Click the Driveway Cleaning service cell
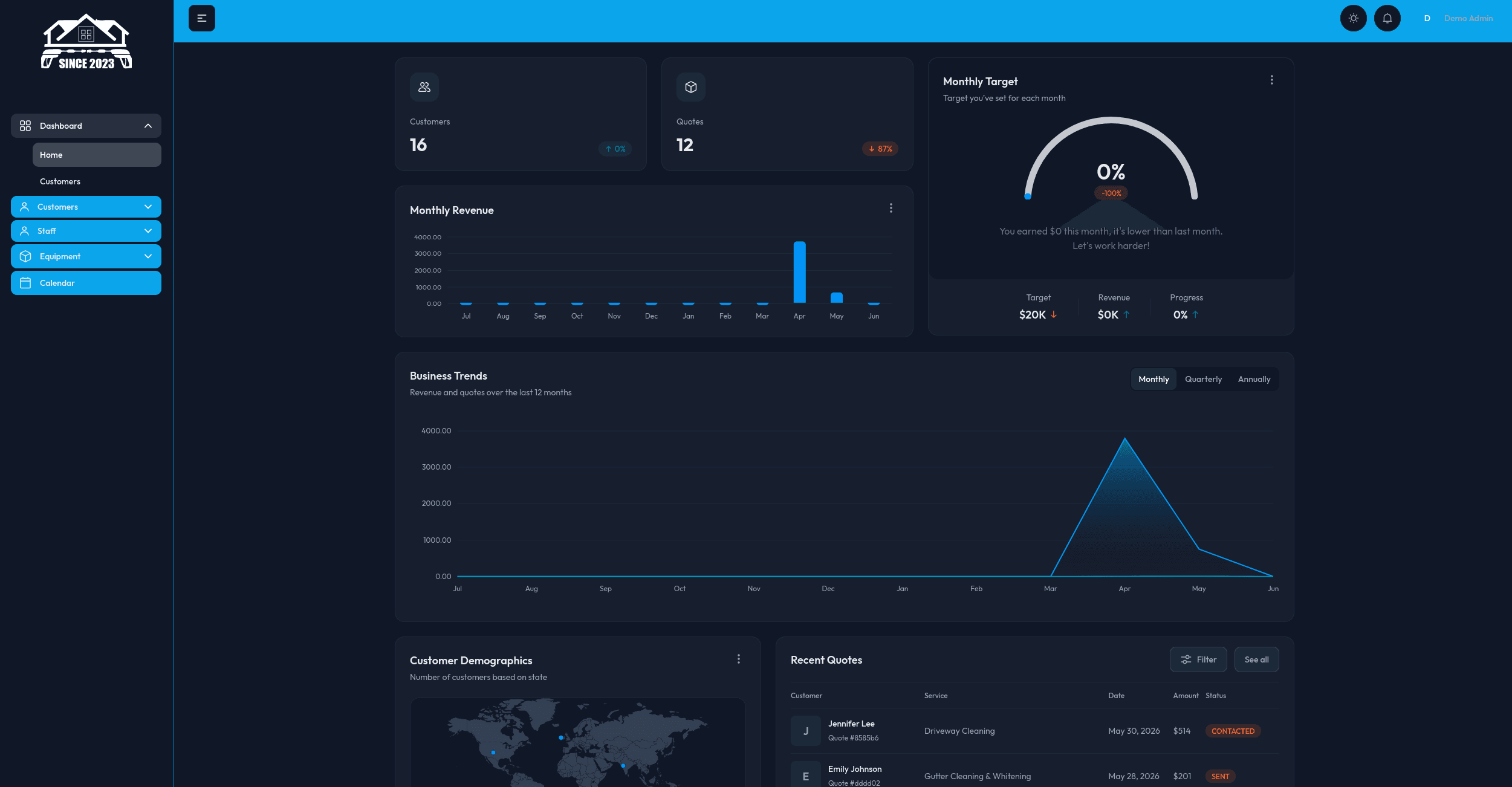This screenshot has height=787, width=1512. (959, 731)
